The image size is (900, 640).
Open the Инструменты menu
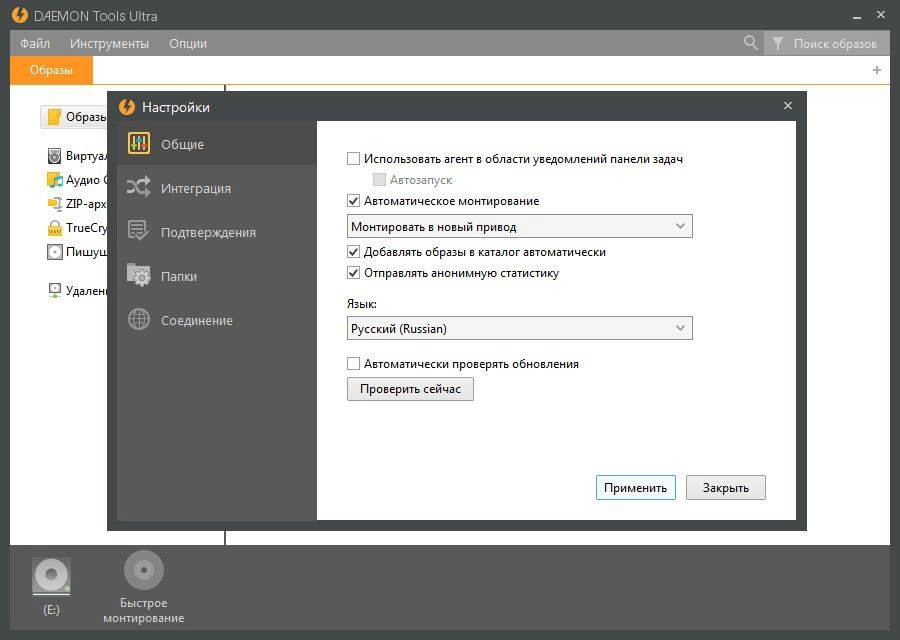(x=110, y=44)
